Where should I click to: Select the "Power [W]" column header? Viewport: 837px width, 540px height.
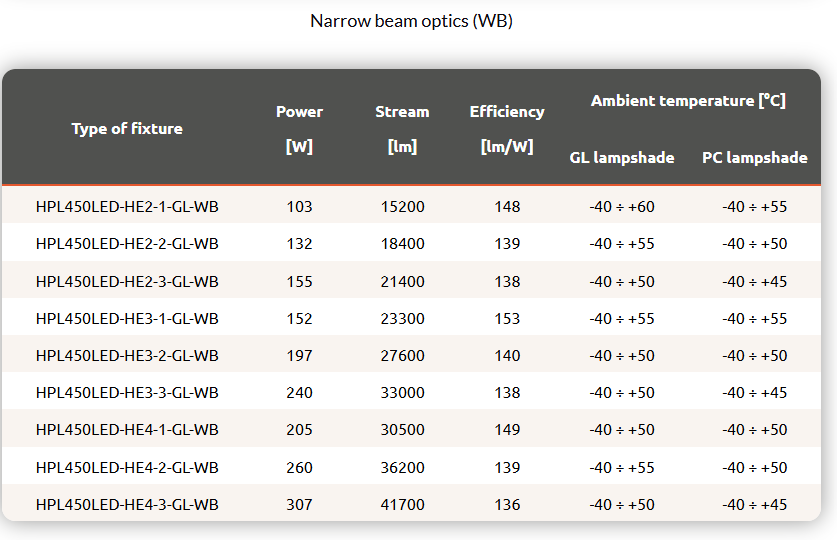click(299, 129)
